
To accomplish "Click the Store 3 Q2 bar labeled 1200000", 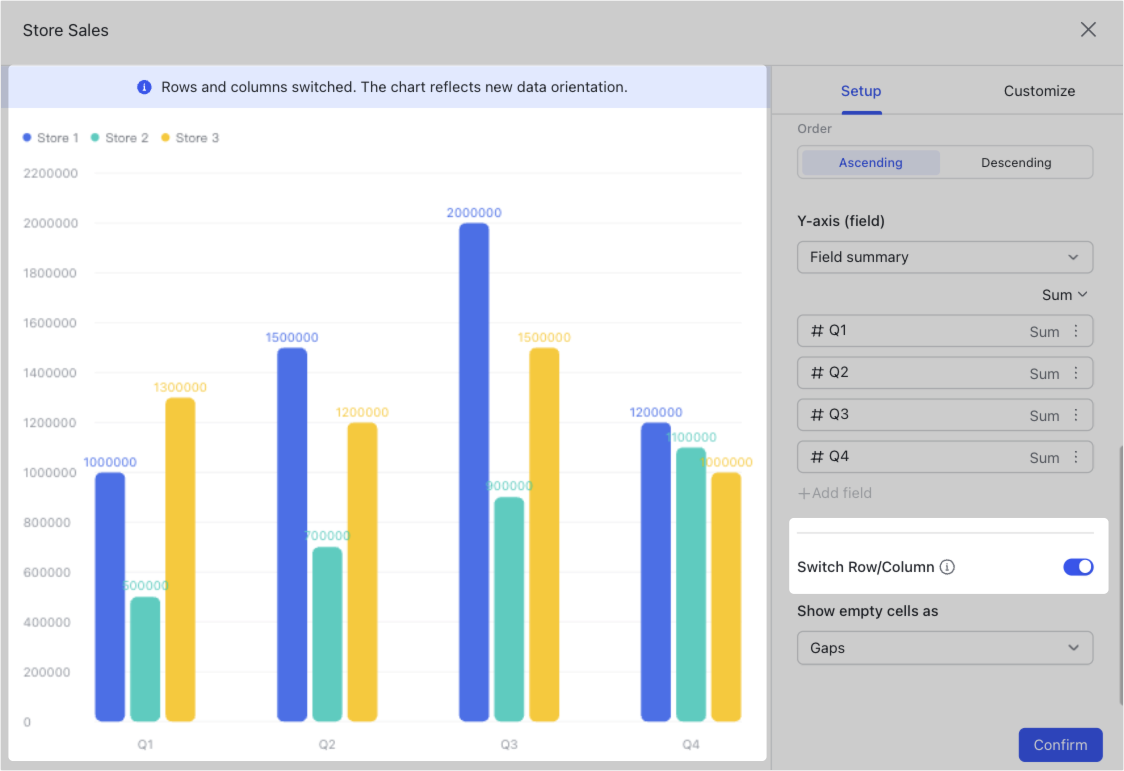I will 362,572.
